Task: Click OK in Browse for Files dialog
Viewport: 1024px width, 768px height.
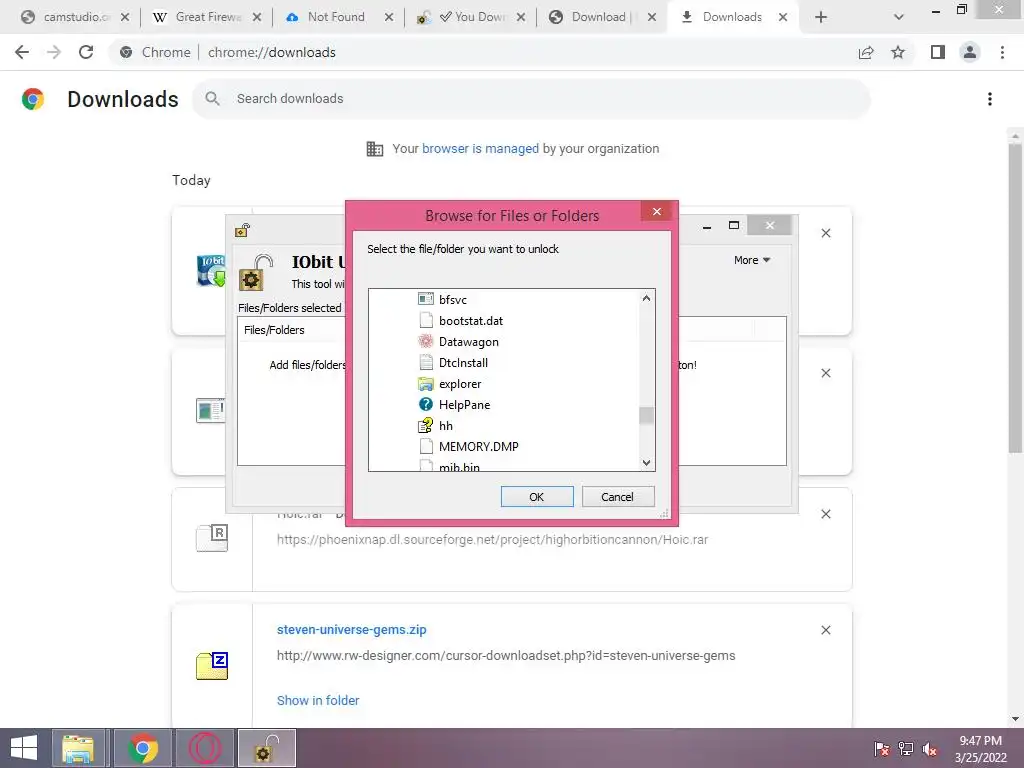Action: coord(537,497)
